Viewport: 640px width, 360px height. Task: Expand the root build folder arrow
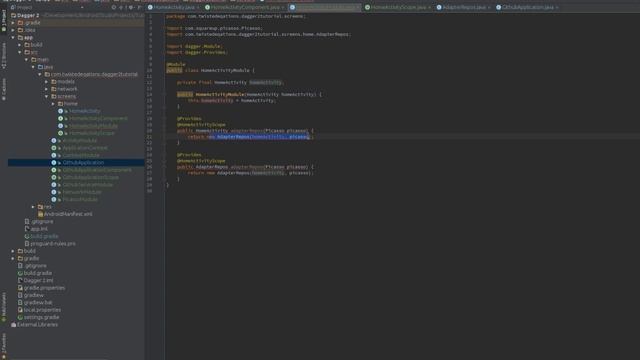pos(13,251)
